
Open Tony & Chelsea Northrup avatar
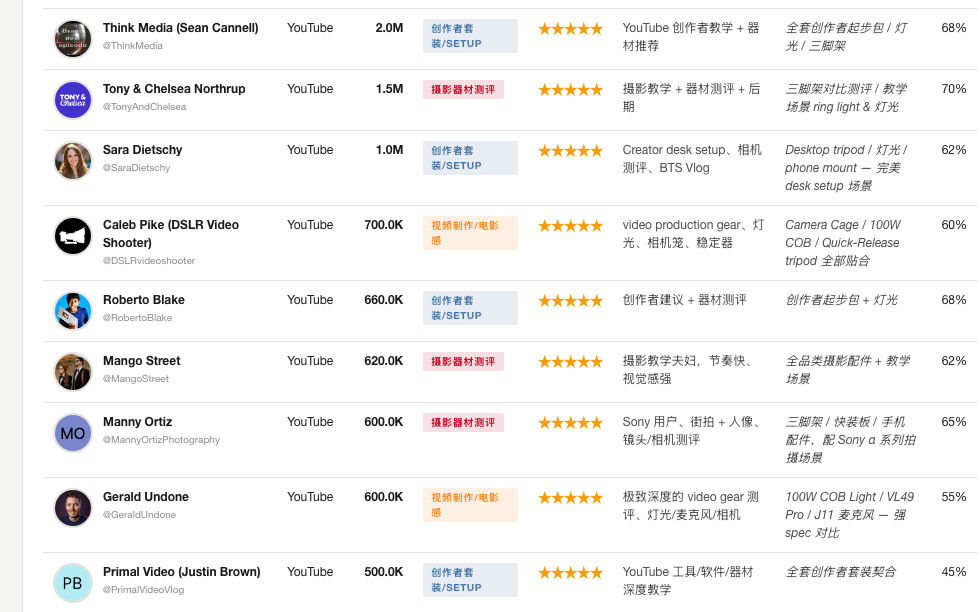(x=72, y=100)
